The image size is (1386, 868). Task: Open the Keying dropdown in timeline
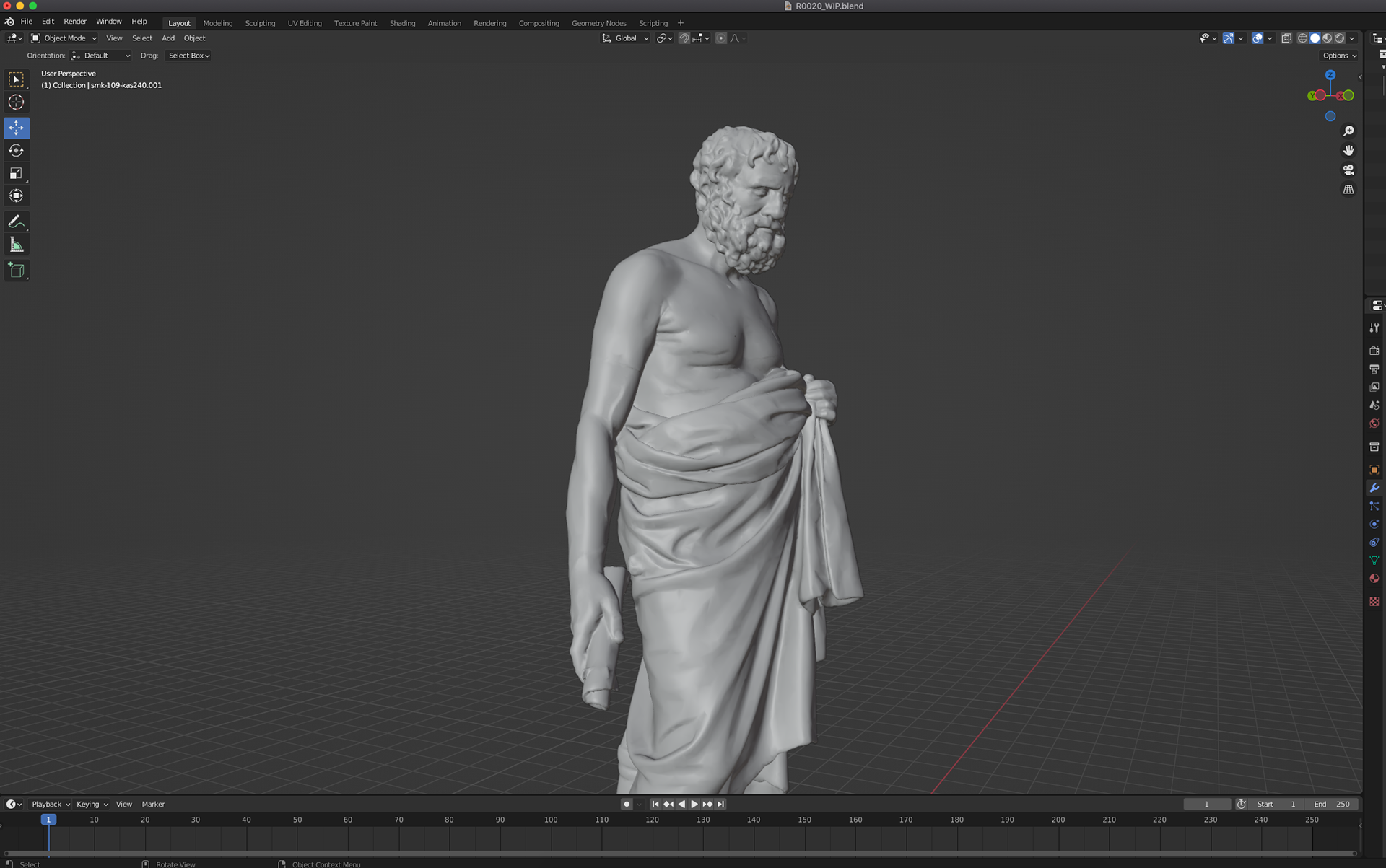point(92,804)
